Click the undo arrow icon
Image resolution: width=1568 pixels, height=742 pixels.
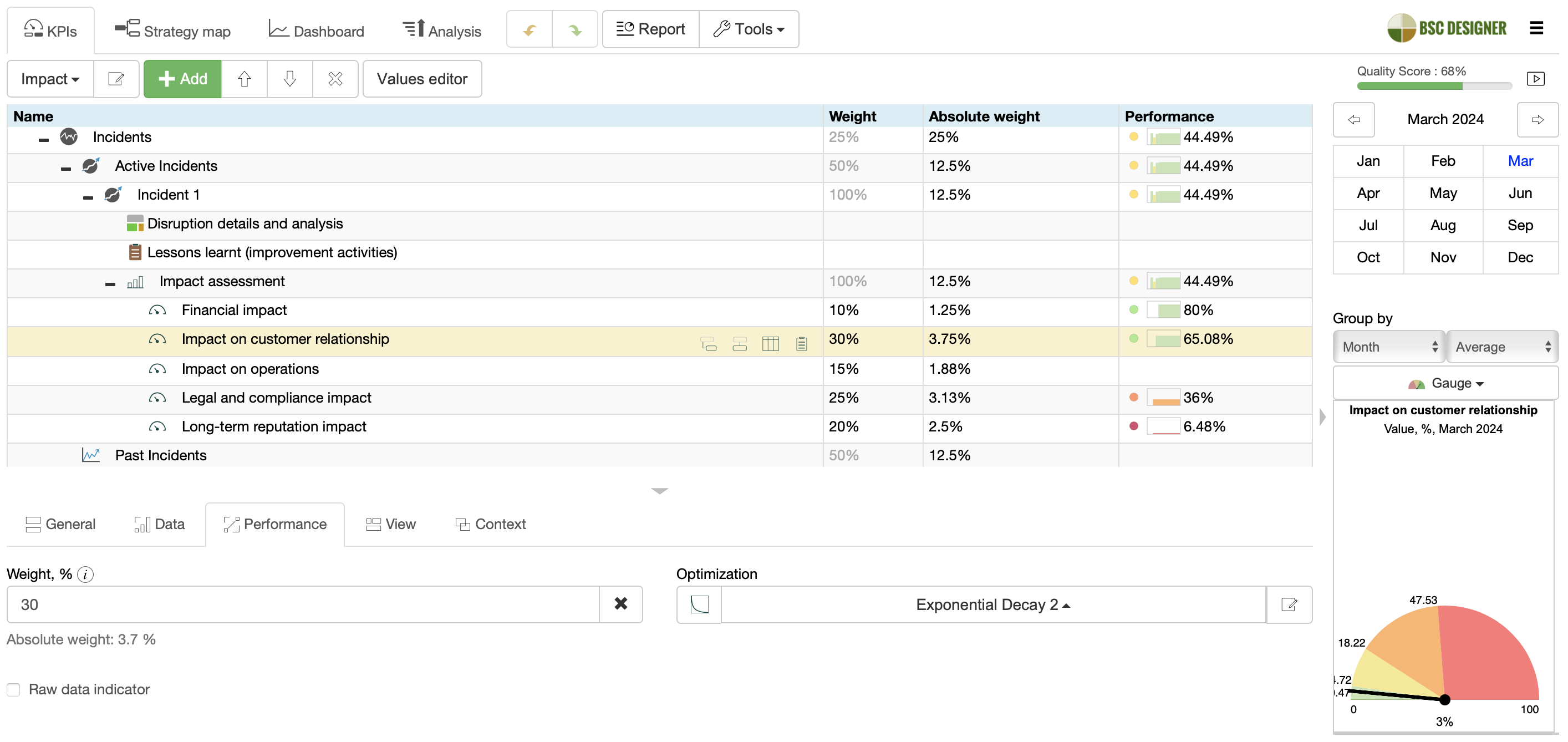[530, 29]
